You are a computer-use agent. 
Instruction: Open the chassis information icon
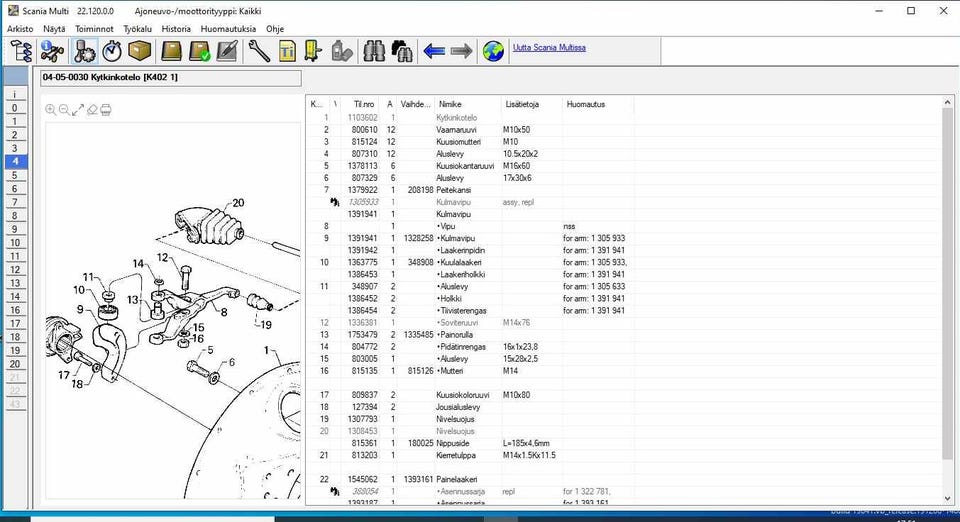click(52, 51)
